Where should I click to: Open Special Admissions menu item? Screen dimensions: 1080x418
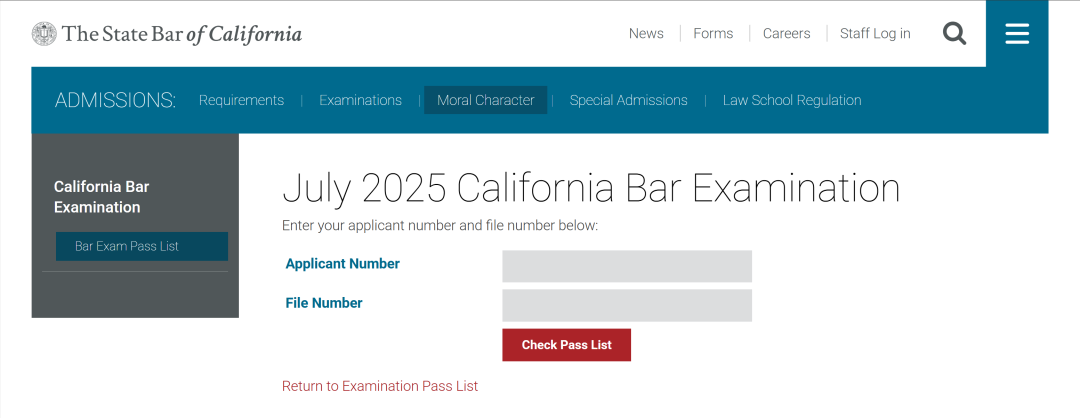[628, 100]
